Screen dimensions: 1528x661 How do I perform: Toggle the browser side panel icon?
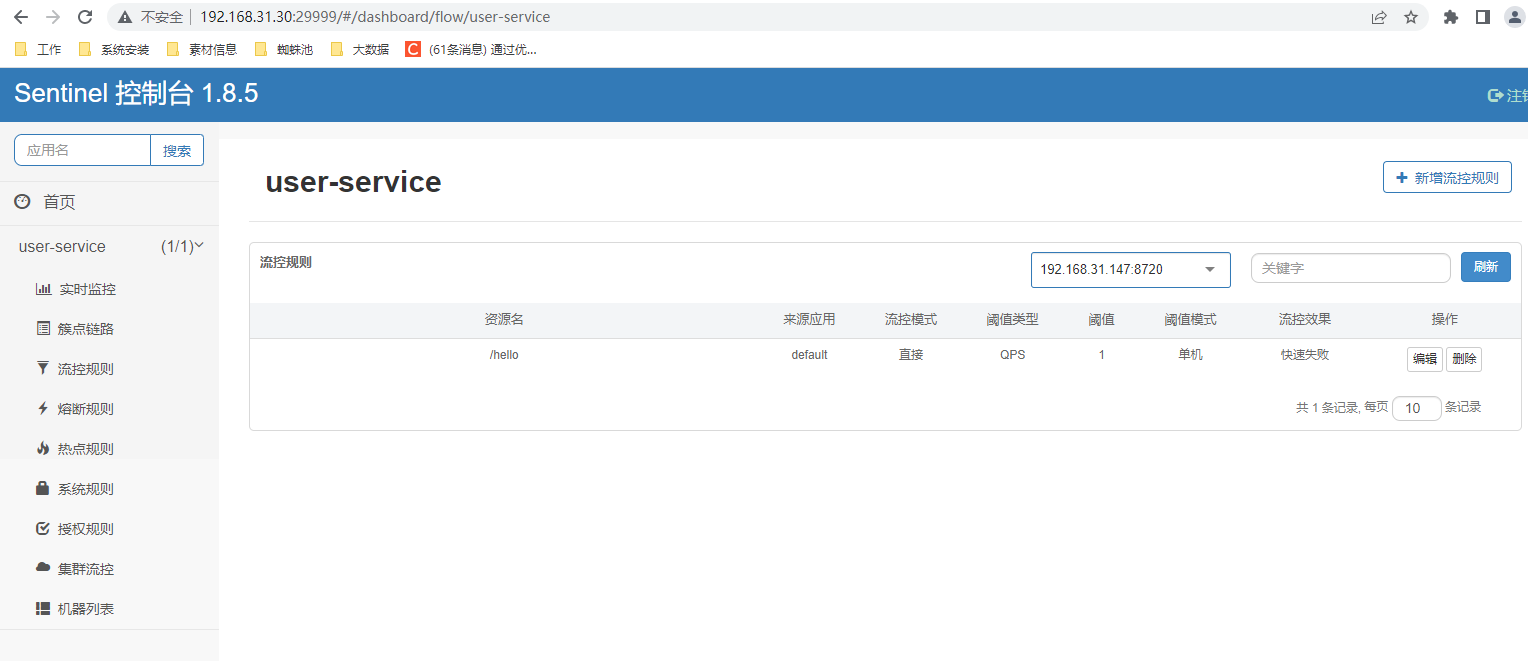pos(1483,17)
